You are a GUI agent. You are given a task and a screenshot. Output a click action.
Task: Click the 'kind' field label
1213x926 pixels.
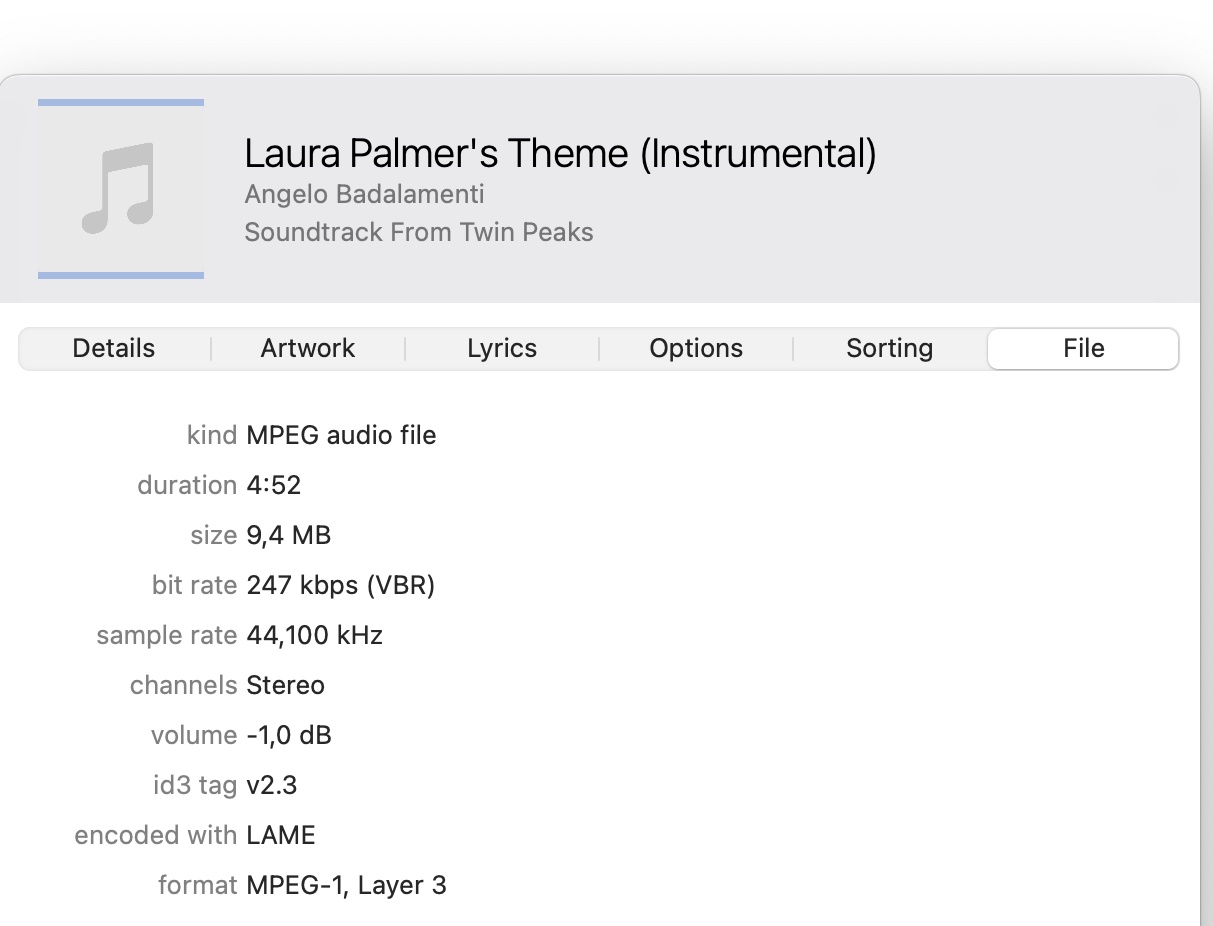[x=212, y=435]
